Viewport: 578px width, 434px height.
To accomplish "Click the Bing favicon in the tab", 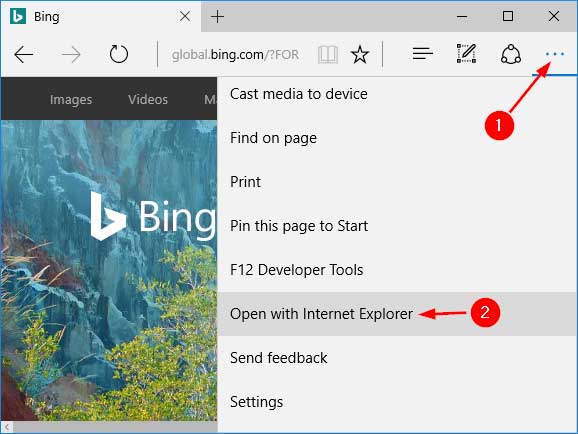I will 18,17.
